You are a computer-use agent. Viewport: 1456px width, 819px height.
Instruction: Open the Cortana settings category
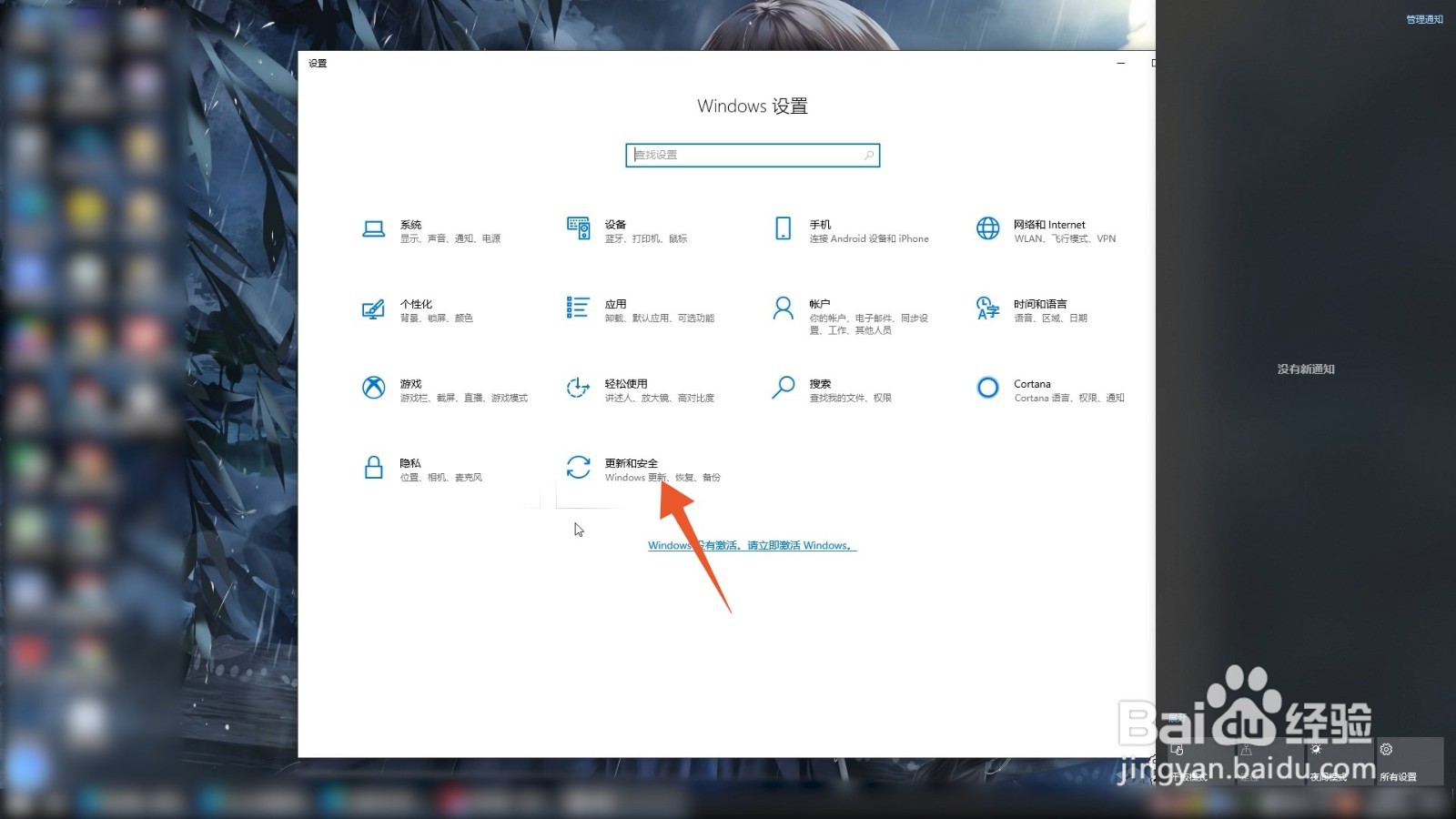[x=1050, y=389]
